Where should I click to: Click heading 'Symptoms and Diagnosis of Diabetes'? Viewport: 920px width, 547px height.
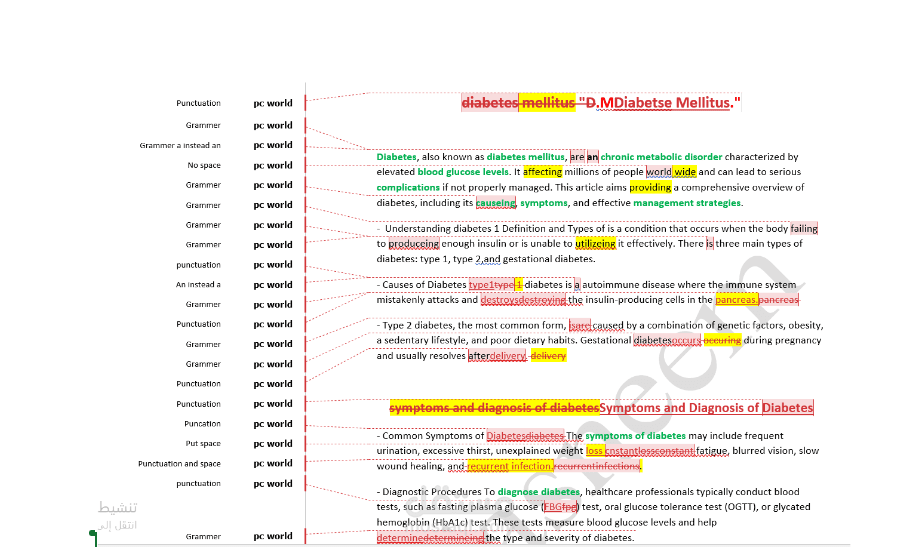pyautogui.click(x=706, y=408)
